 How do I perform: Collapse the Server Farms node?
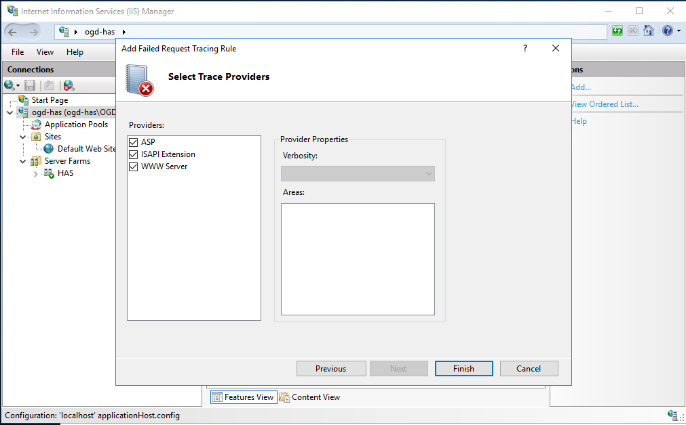tap(23, 162)
